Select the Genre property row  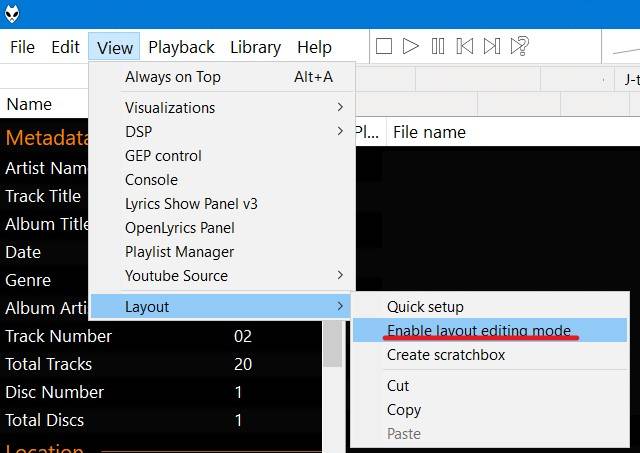pos(44,280)
